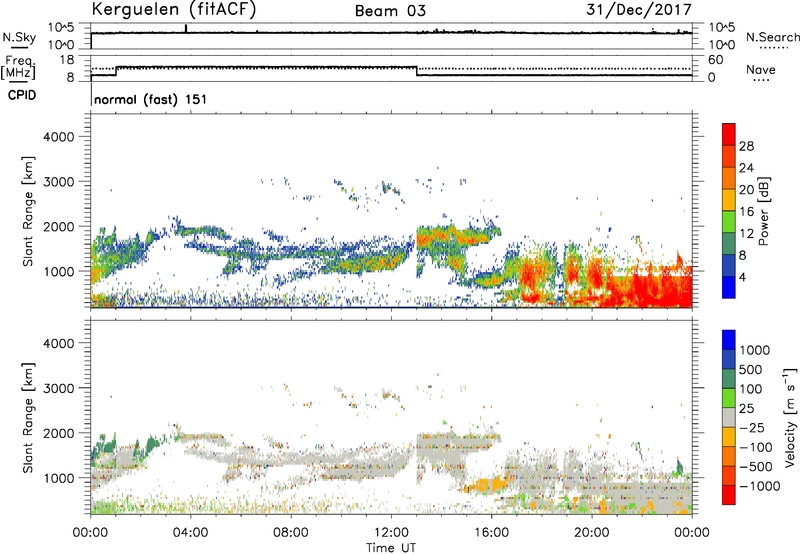Click the '12:00' time tick label
Image resolution: width=800 pixels, height=554 pixels.
point(391,533)
